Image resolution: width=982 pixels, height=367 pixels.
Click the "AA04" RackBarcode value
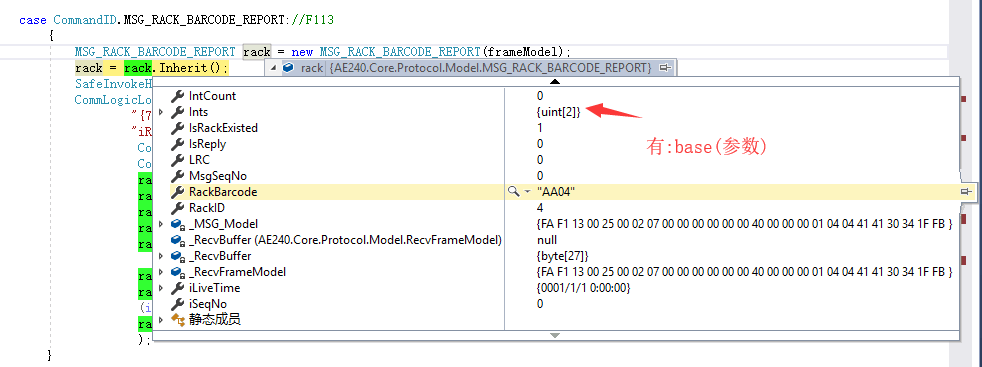point(556,192)
